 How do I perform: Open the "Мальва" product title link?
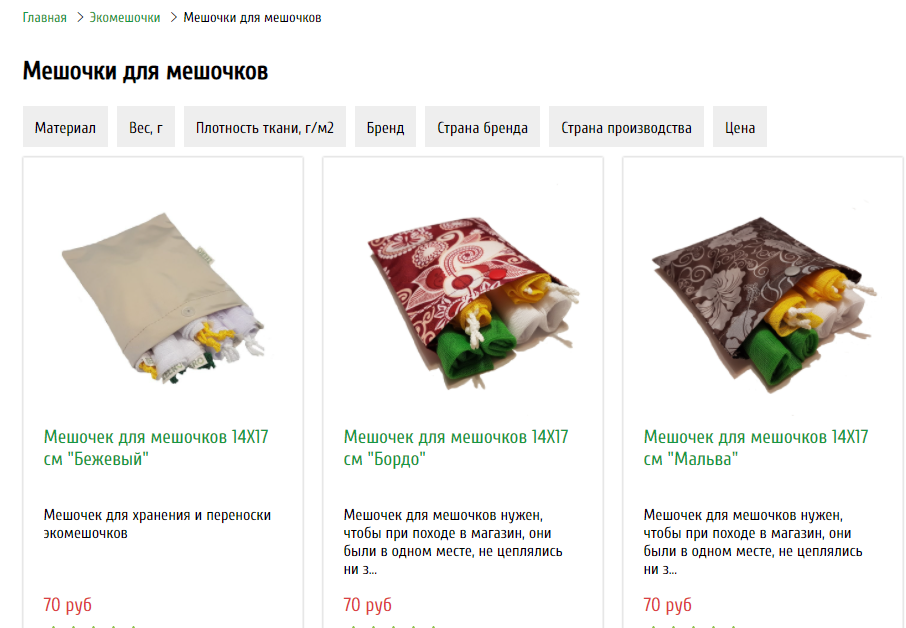(756, 448)
